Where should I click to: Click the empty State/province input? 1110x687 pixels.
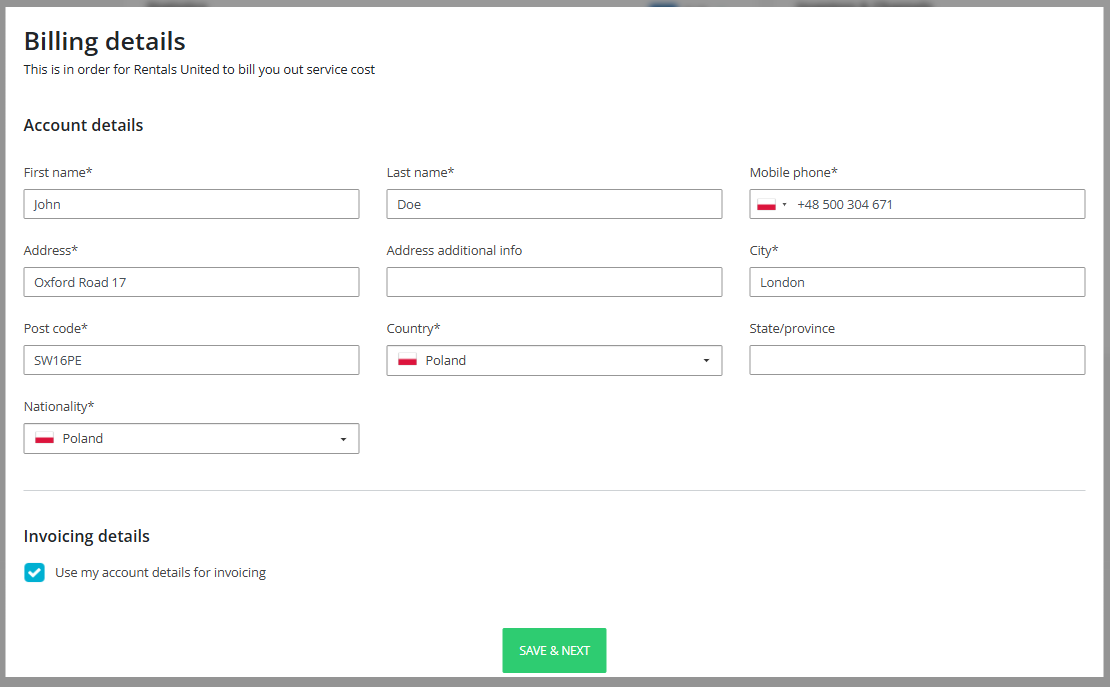coord(917,360)
